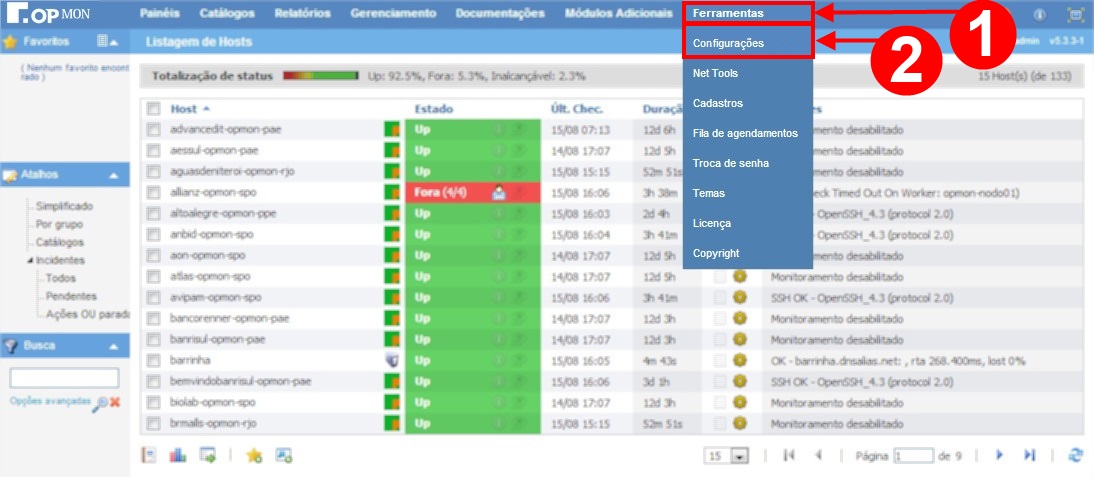Click the Busca search input field

[64, 378]
